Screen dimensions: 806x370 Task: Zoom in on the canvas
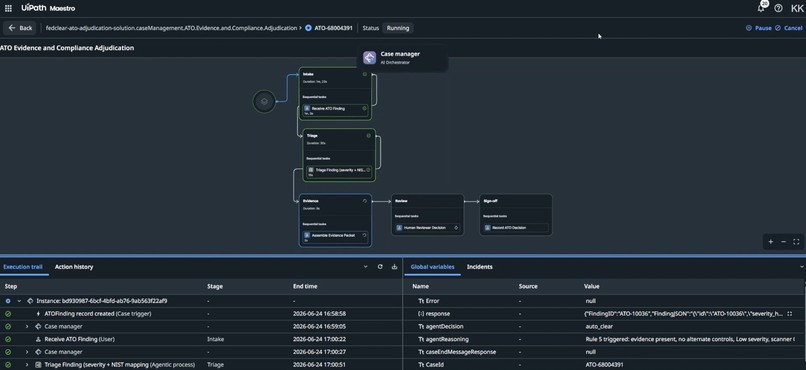(771, 242)
